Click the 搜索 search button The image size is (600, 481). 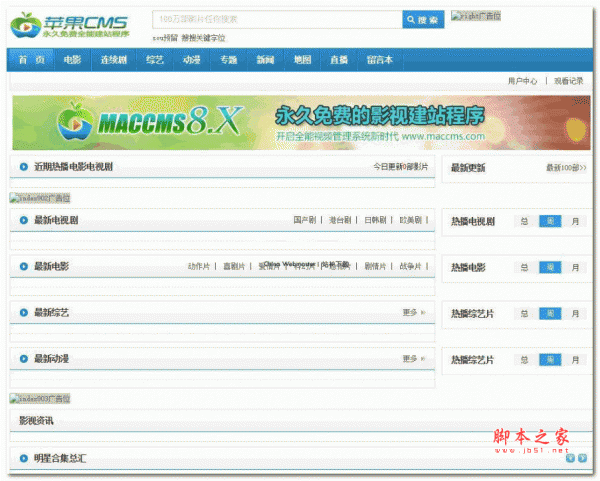click(x=423, y=20)
